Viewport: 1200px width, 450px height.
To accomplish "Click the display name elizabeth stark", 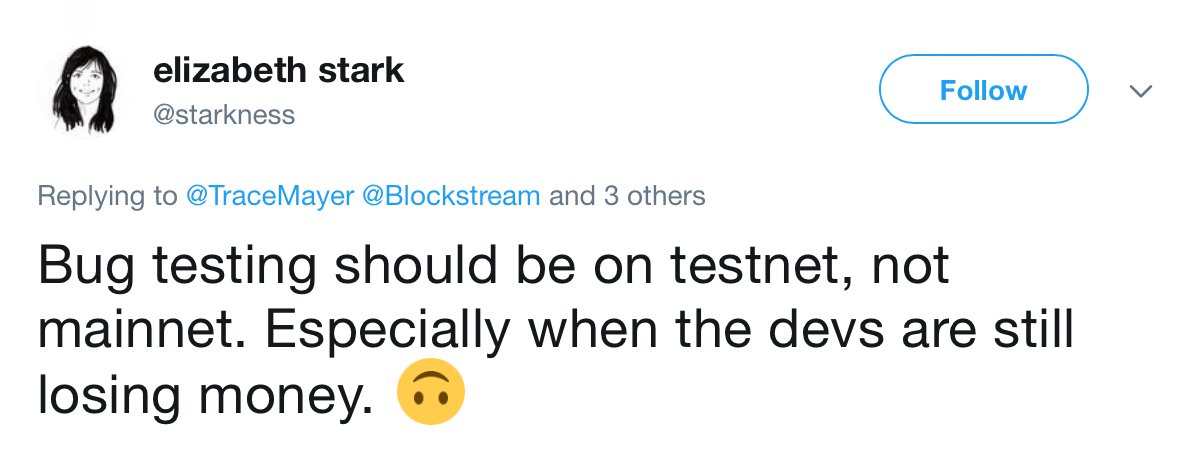I will [x=279, y=71].
